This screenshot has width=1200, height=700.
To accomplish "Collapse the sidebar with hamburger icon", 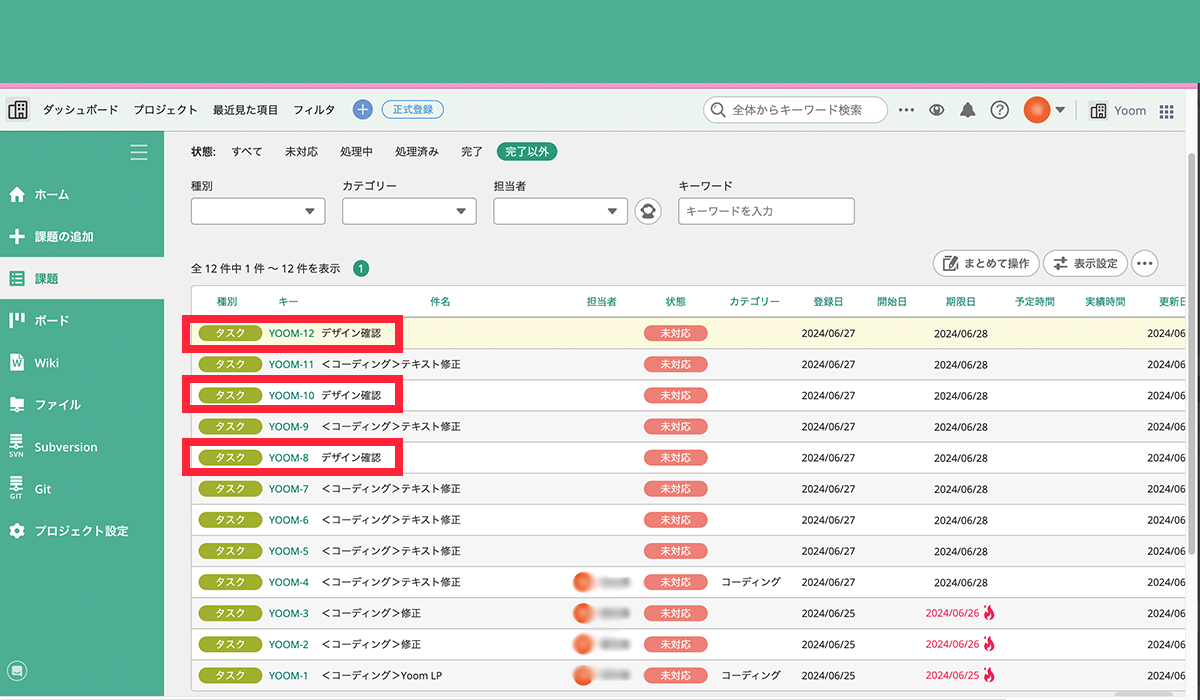I will click(139, 152).
